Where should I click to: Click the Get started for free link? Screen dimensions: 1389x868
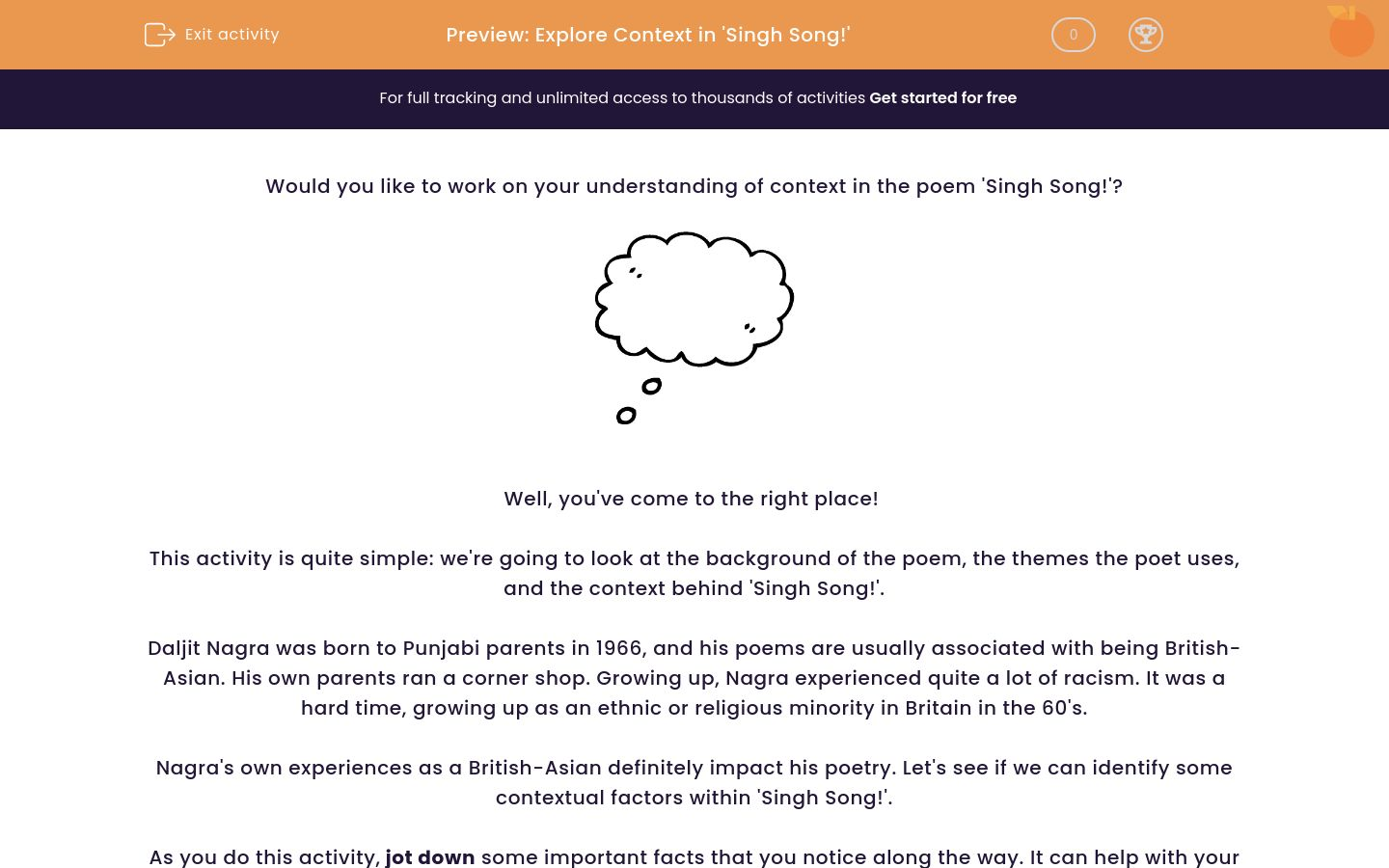(x=942, y=97)
